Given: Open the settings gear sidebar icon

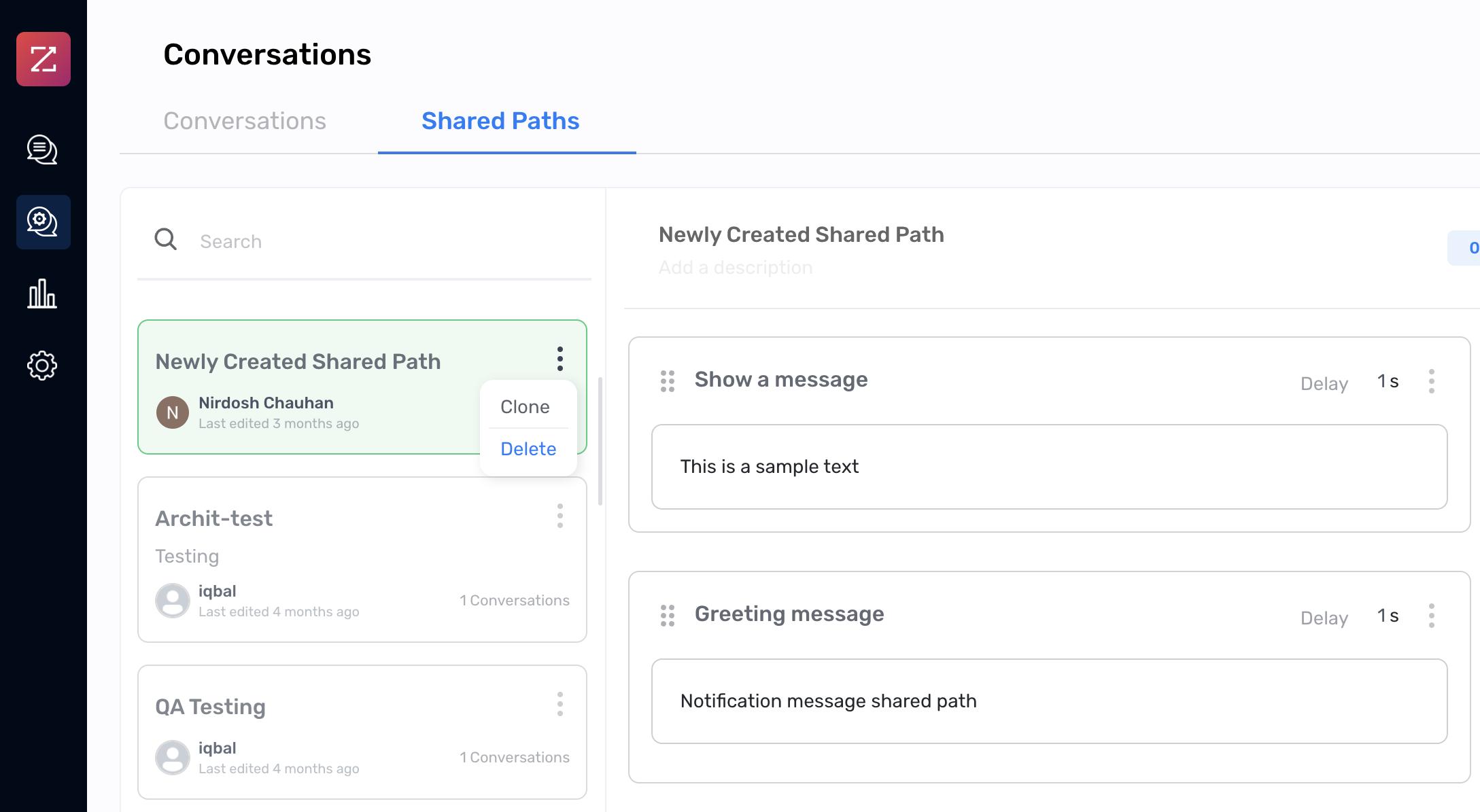Looking at the screenshot, I should tap(42, 365).
